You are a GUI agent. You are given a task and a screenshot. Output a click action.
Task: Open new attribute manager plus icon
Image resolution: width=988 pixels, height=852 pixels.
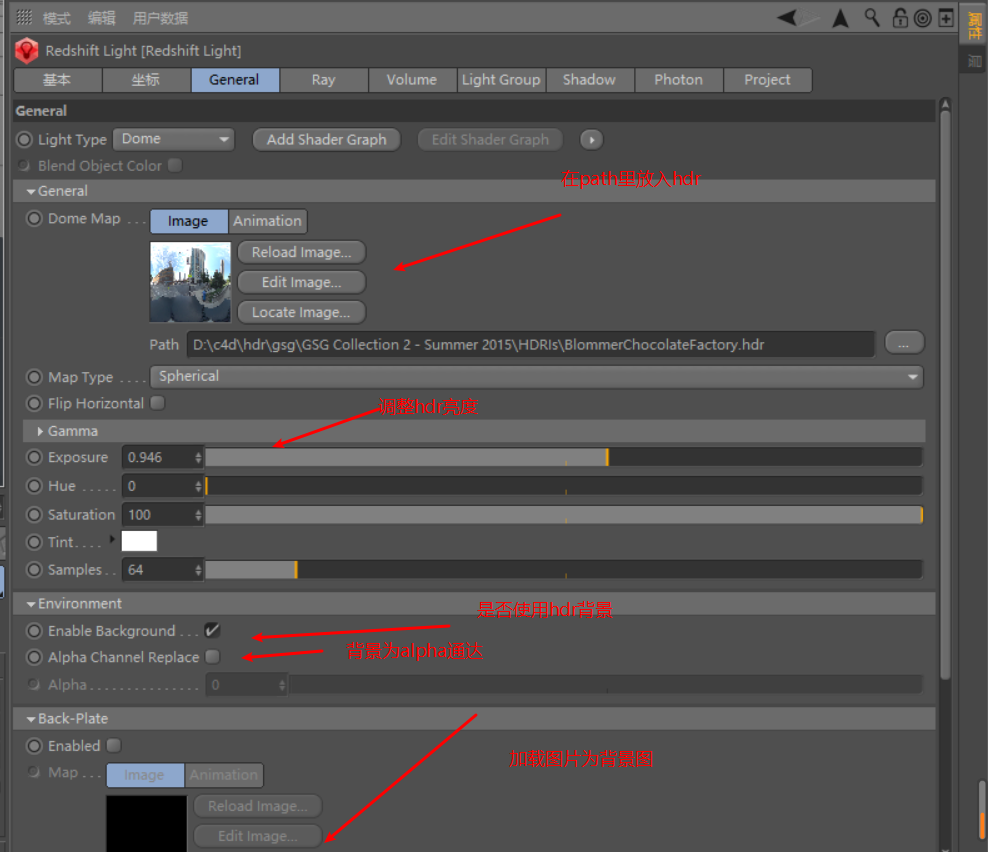[946, 18]
